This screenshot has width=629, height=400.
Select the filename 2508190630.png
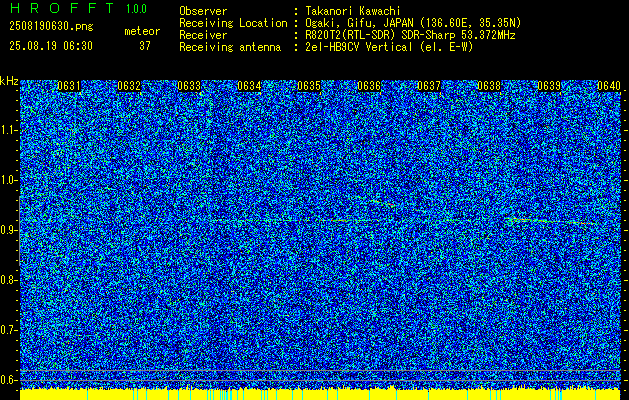click(51, 26)
